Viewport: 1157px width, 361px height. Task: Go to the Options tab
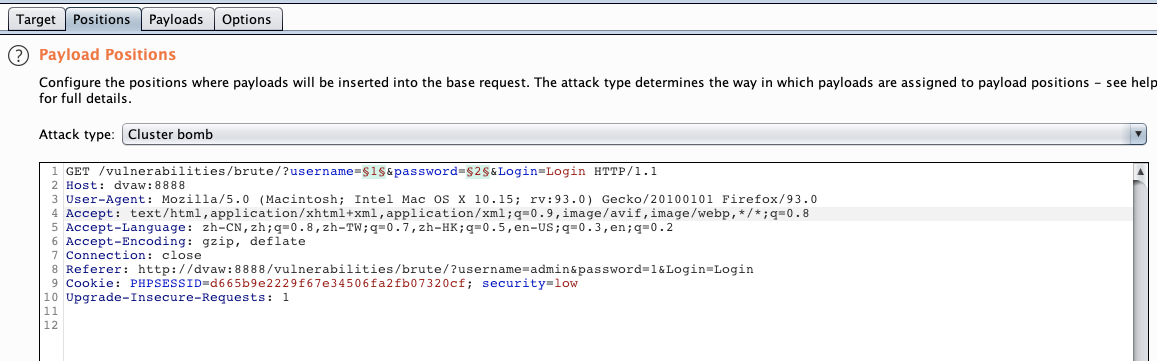click(247, 19)
